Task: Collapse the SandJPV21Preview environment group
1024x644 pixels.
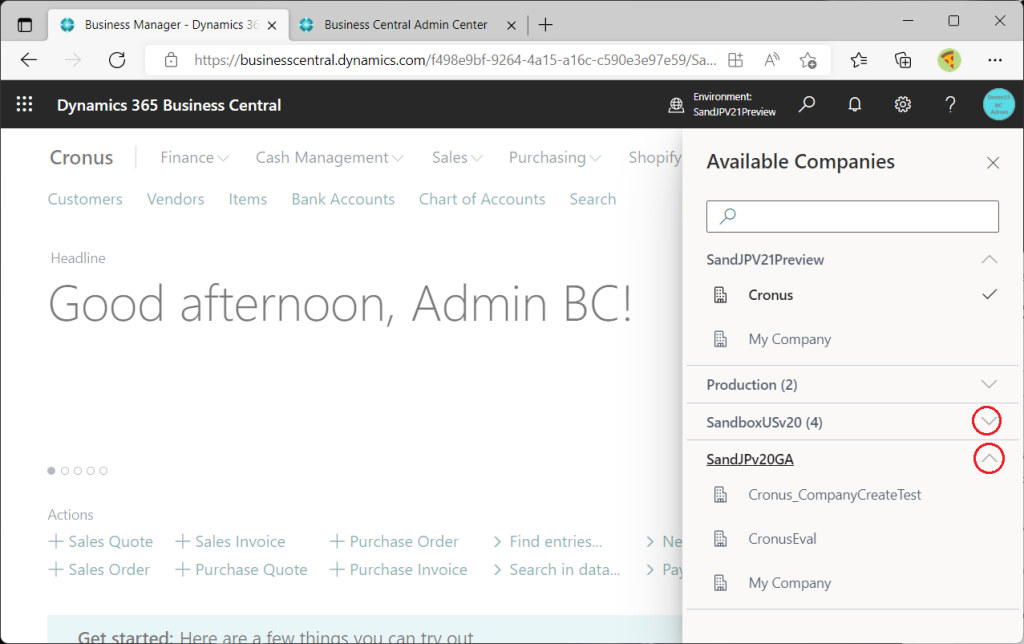Action: pyautogui.click(x=989, y=259)
